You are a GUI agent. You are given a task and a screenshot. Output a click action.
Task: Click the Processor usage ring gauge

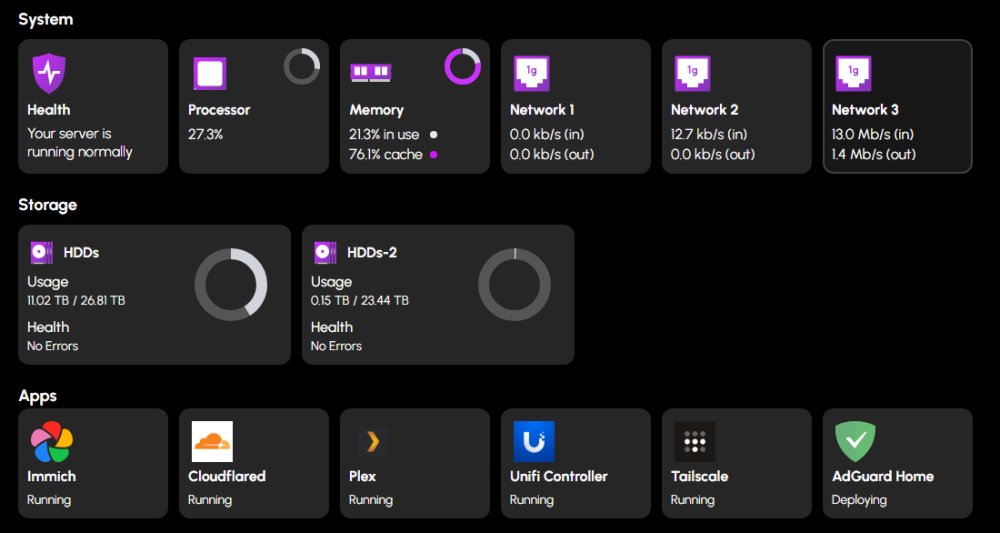click(302, 67)
